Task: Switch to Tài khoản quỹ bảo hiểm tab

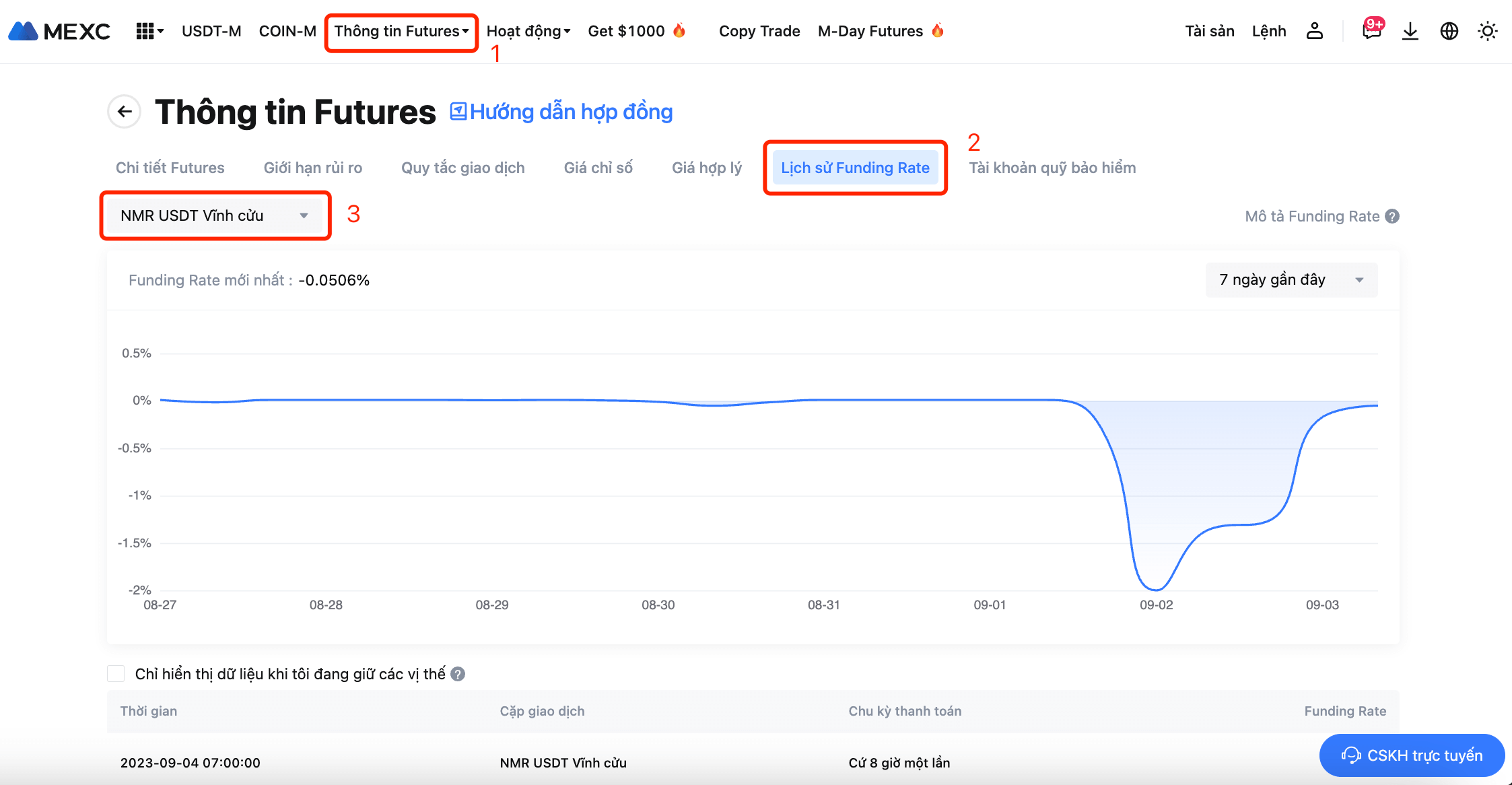Action: pyautogui.click(x=1052, y=168)
